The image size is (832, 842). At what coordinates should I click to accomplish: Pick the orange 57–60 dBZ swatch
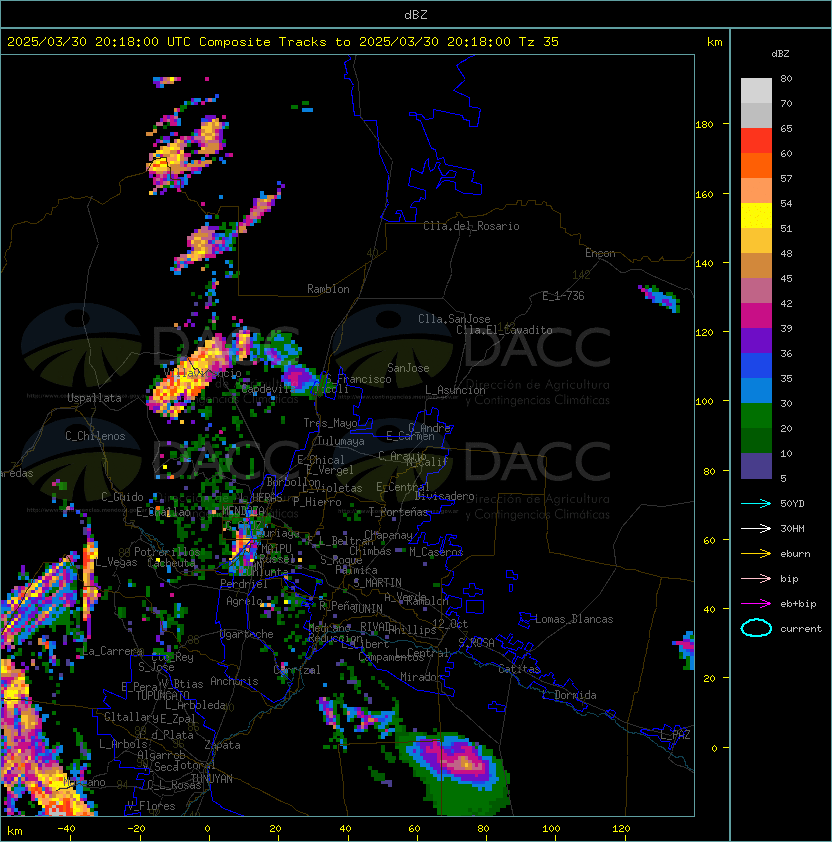pos(756,165)
